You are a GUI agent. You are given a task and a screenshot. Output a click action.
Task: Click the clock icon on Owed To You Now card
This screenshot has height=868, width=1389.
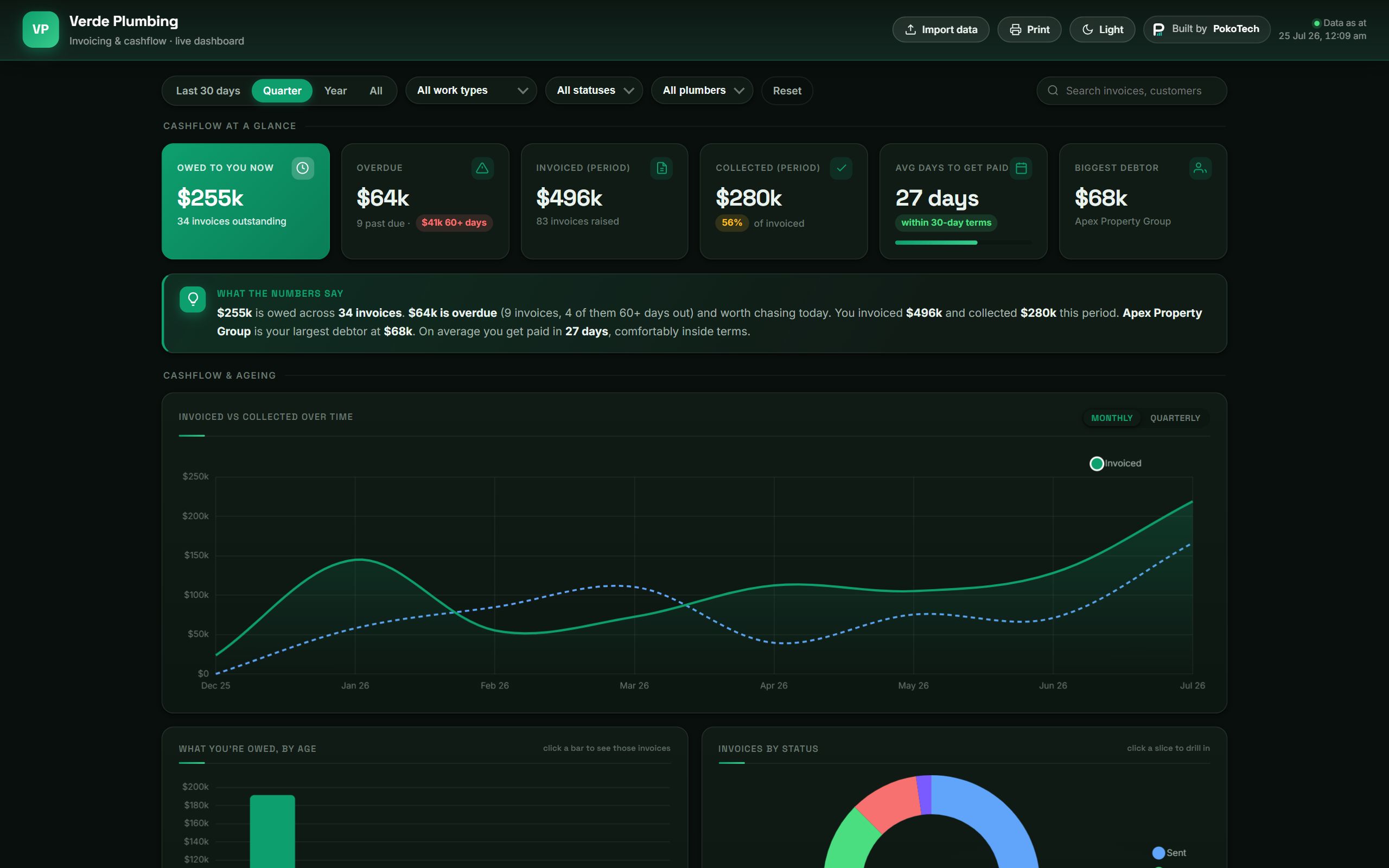click(x=302, y=168)
